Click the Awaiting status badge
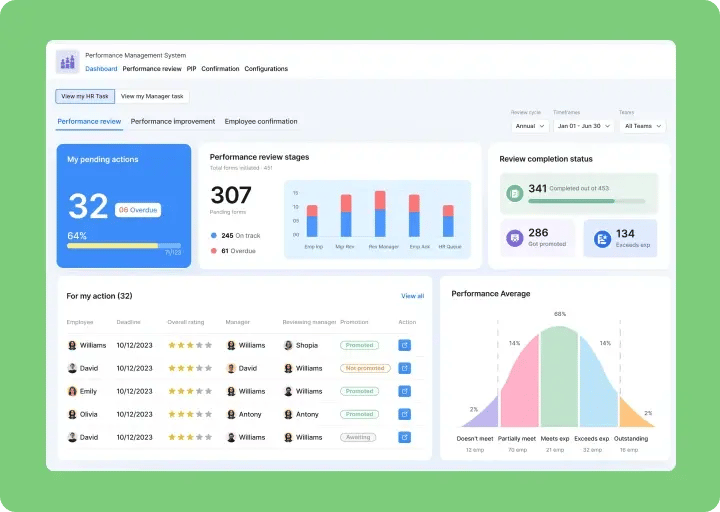720x512 pixels. pos(358,437)
